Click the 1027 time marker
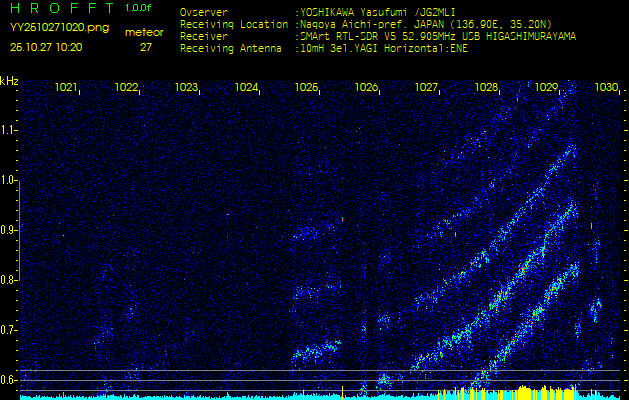 click(x=426, y=87)
